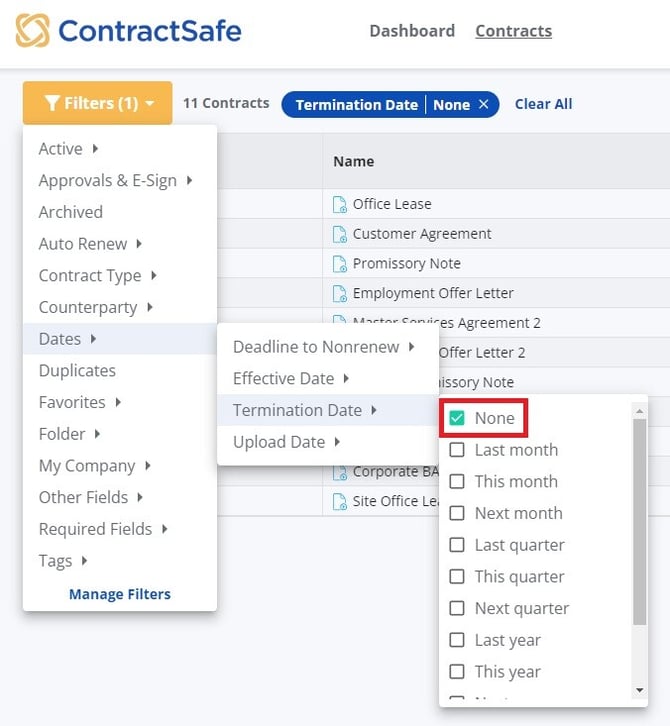This screenshot has width=670, height=726.
Task: Choose Duplicates in the filter menu
Action: [x=77, y=370]
